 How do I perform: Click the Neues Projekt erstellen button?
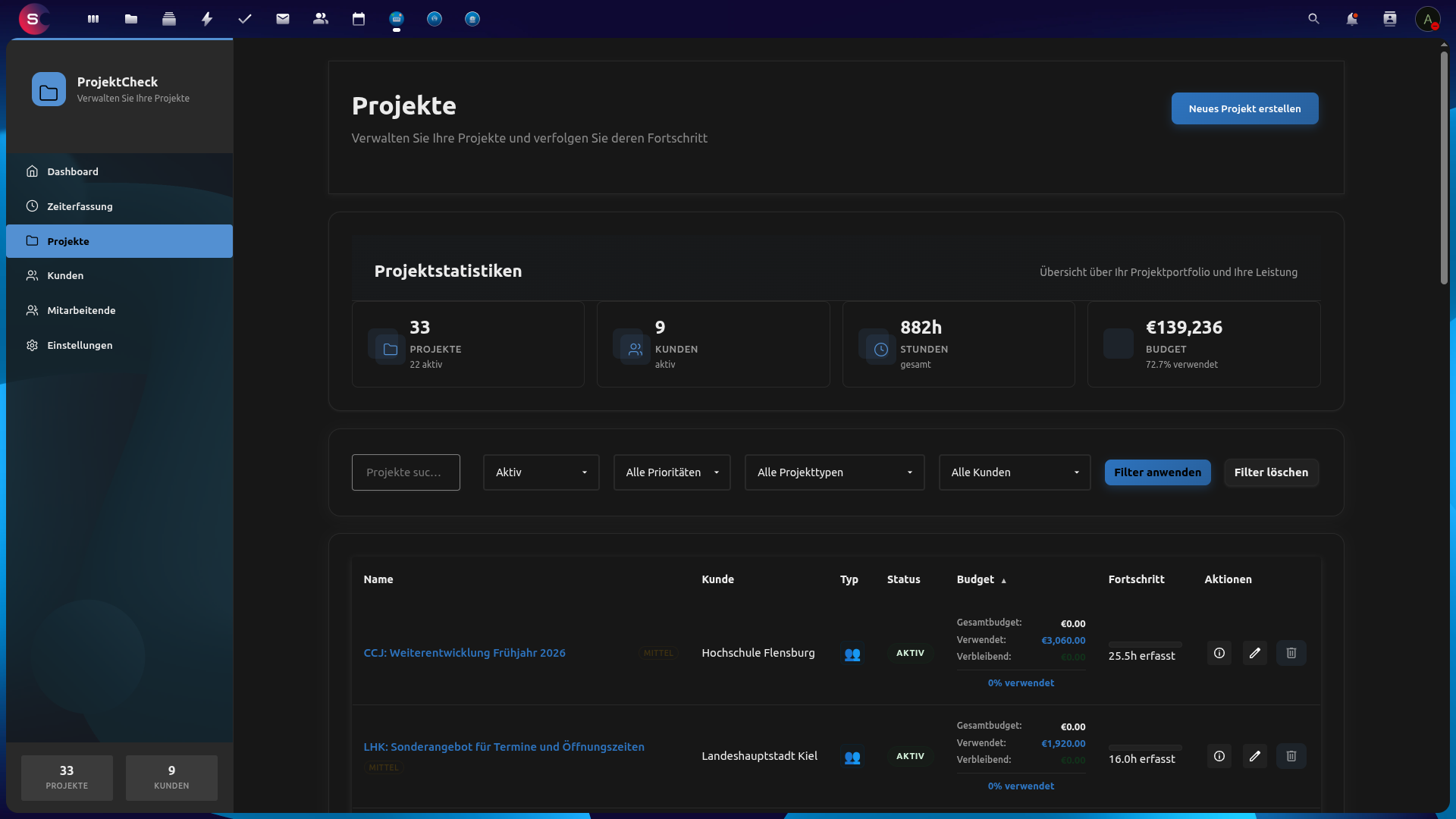1244,108
